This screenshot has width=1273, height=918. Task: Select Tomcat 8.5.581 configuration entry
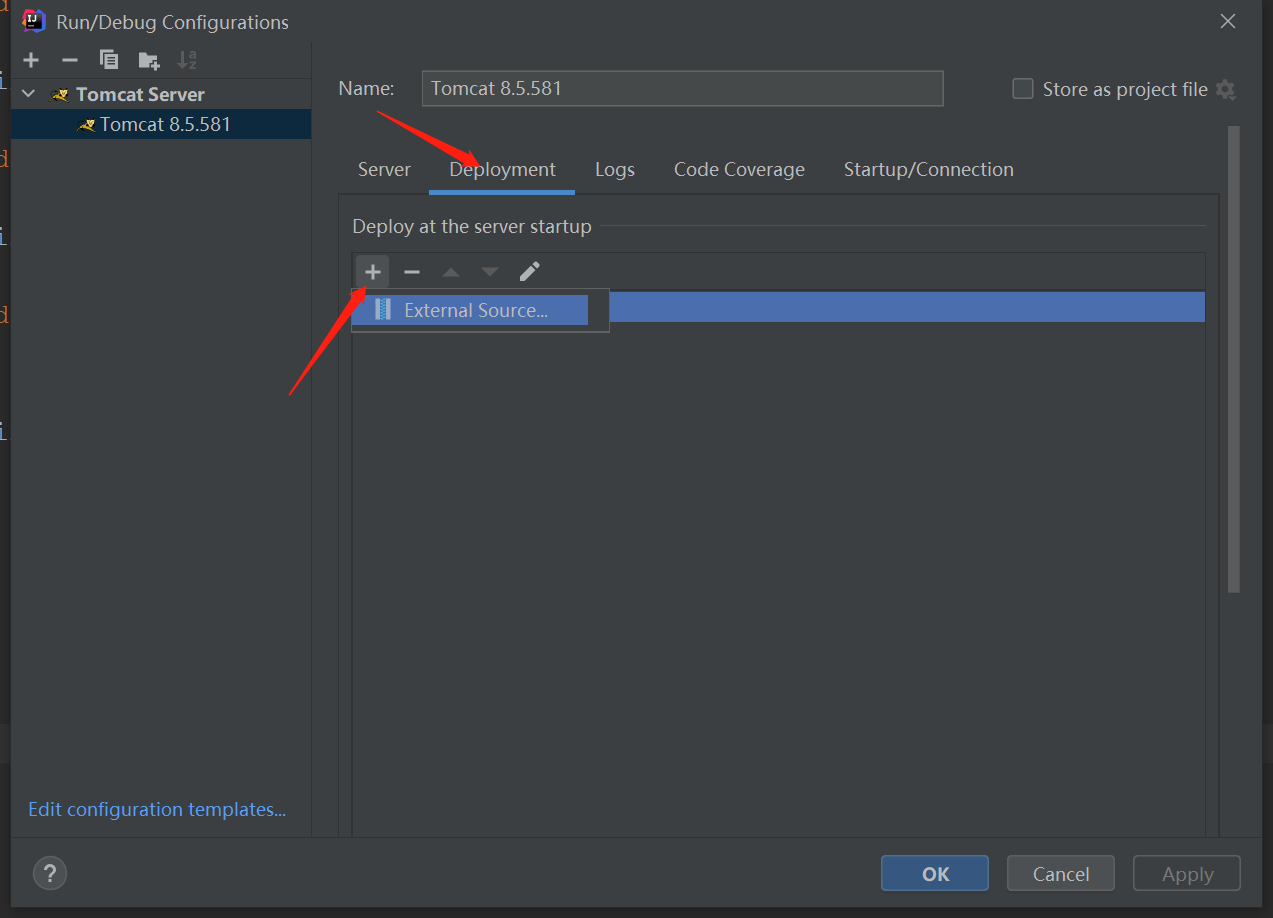tap(161, 125)
